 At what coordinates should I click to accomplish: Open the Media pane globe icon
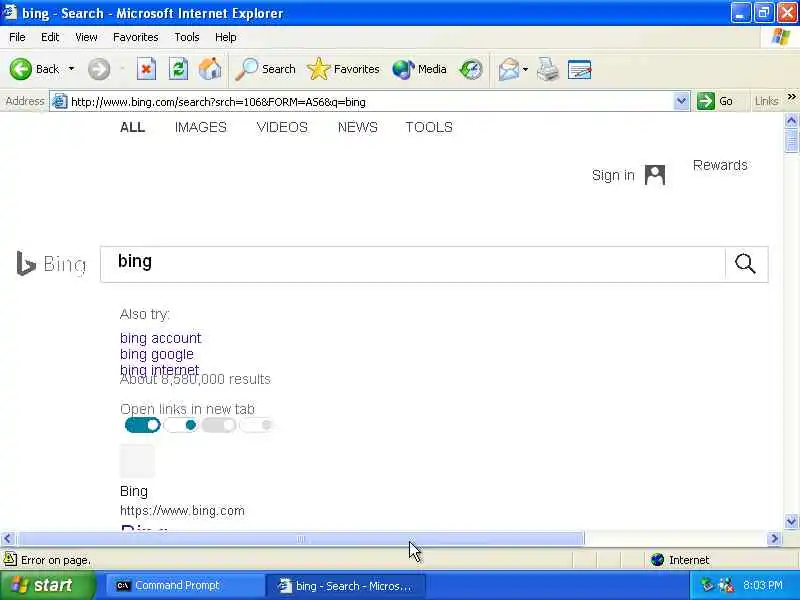[419, 69]
